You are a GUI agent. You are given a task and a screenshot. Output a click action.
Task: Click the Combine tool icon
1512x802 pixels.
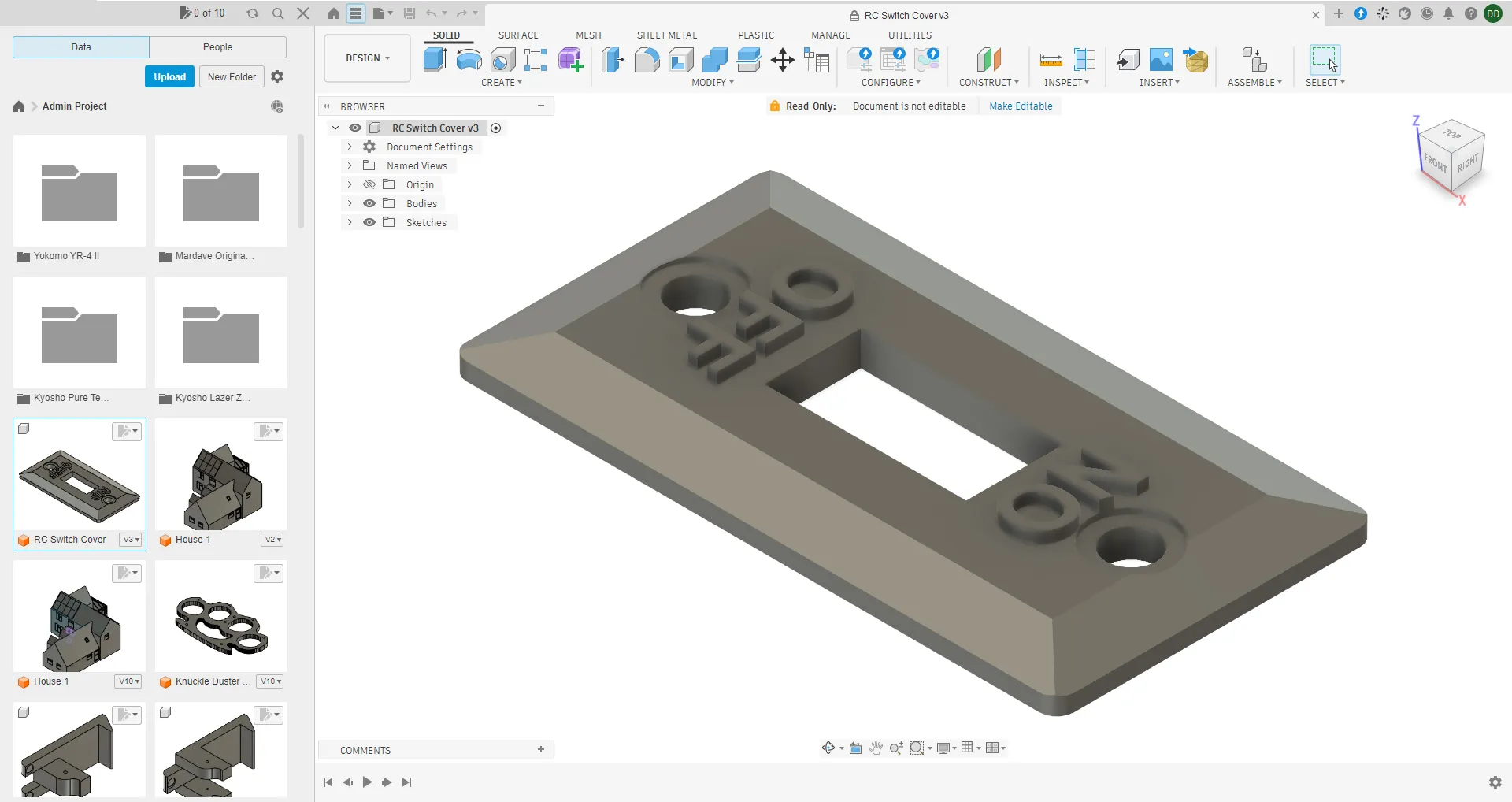coord(714,60)
